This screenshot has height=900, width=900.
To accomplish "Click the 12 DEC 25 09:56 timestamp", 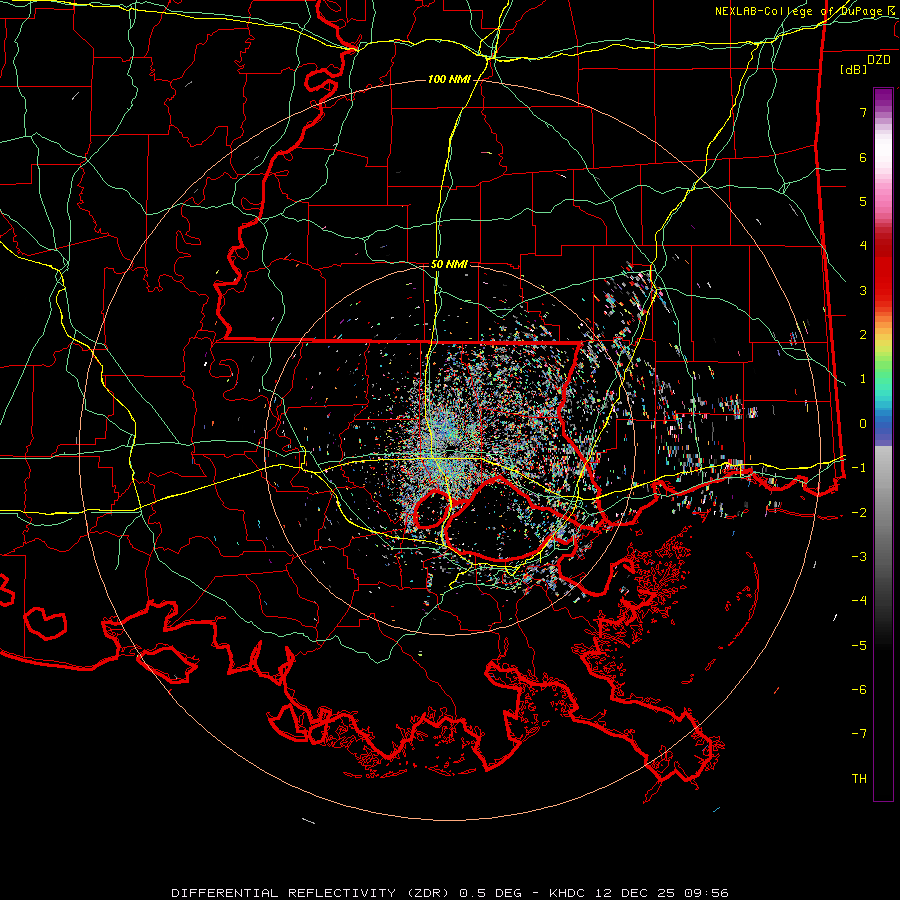I will click(663, 893).
